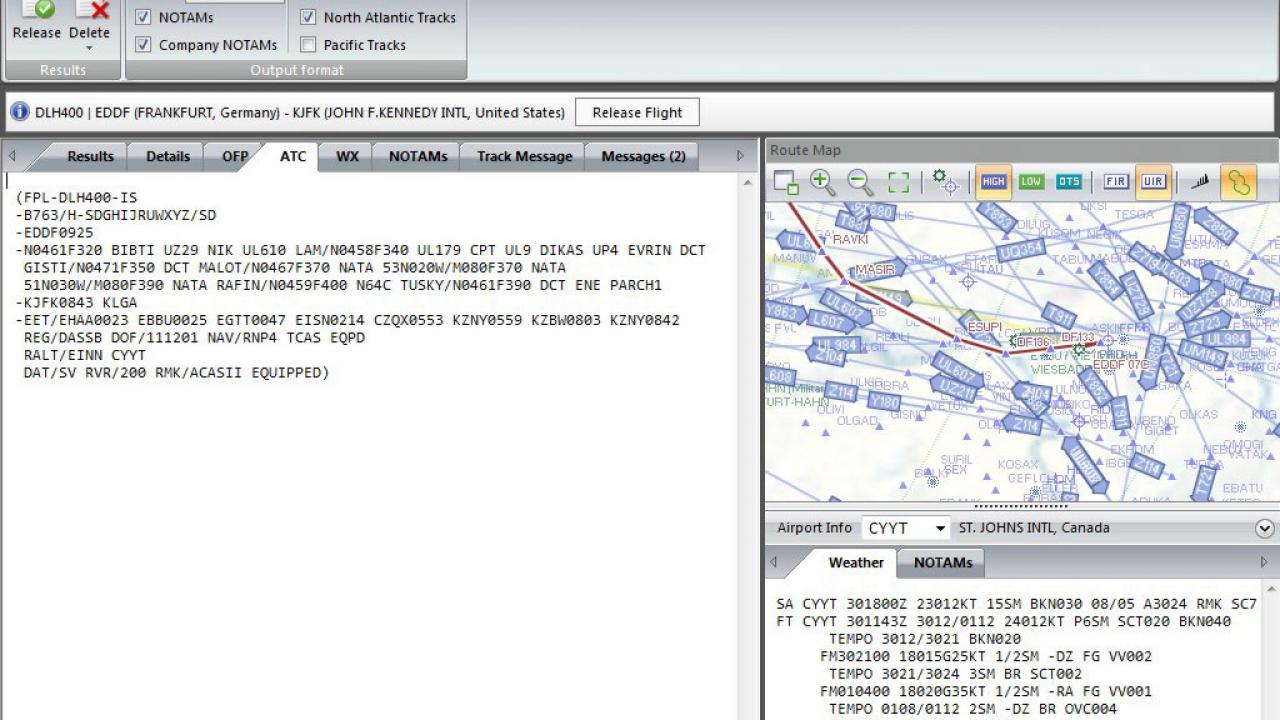This screenshot has height=720, width=1280.
Task: Click the wind barb icon in map toolbar
Action: [x=1200, y=182]
